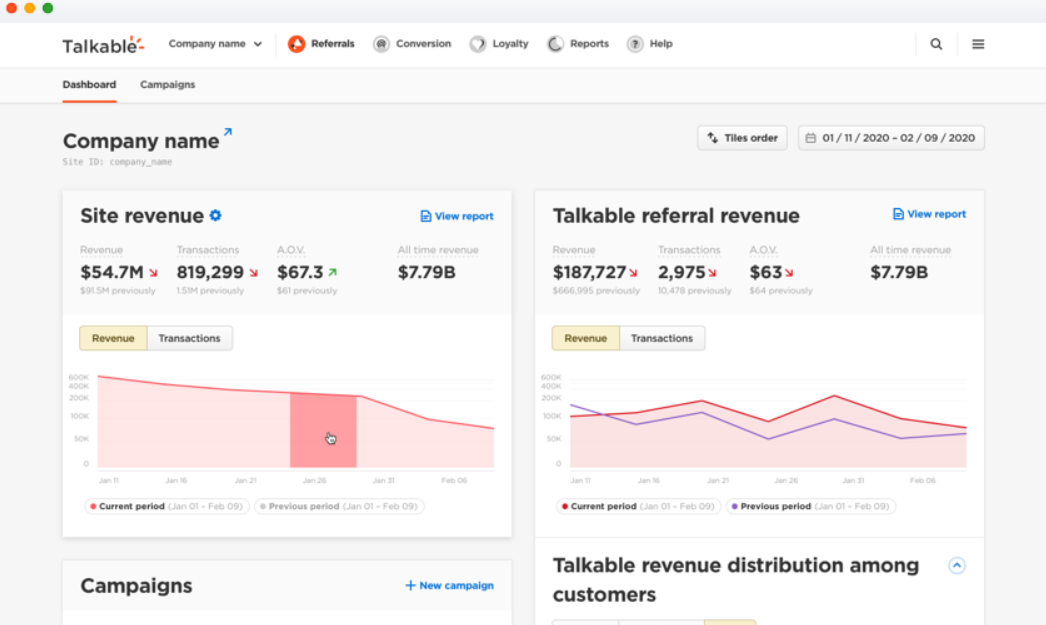
Task: Open the Referrals section
Action: (321, 44)
